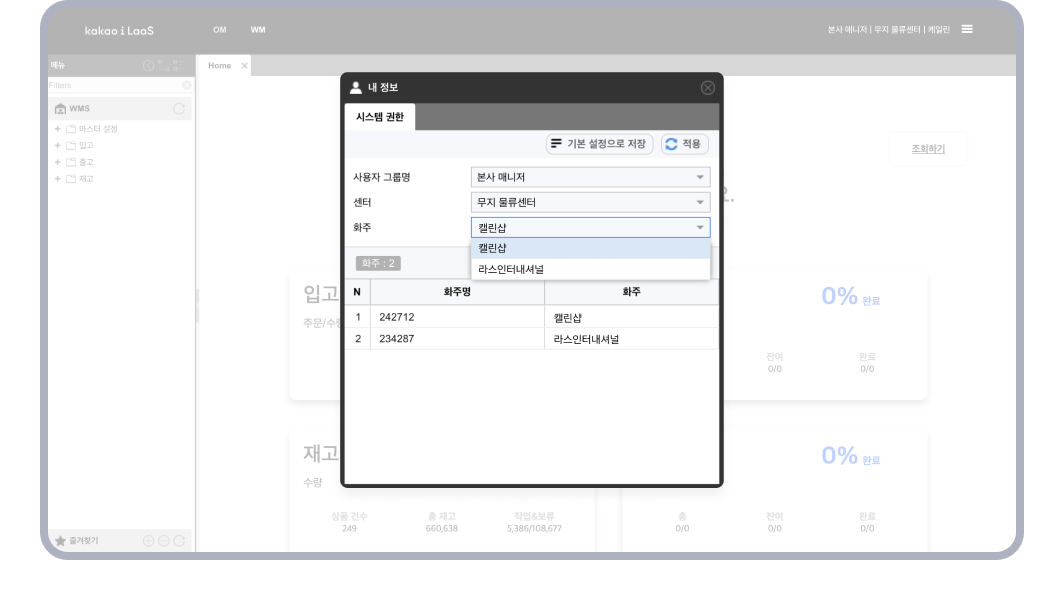Select the 시스템 권한 tab
The width and height of the screenshot is (1064, 616).
pyautogui.click(x=380, y=117)
